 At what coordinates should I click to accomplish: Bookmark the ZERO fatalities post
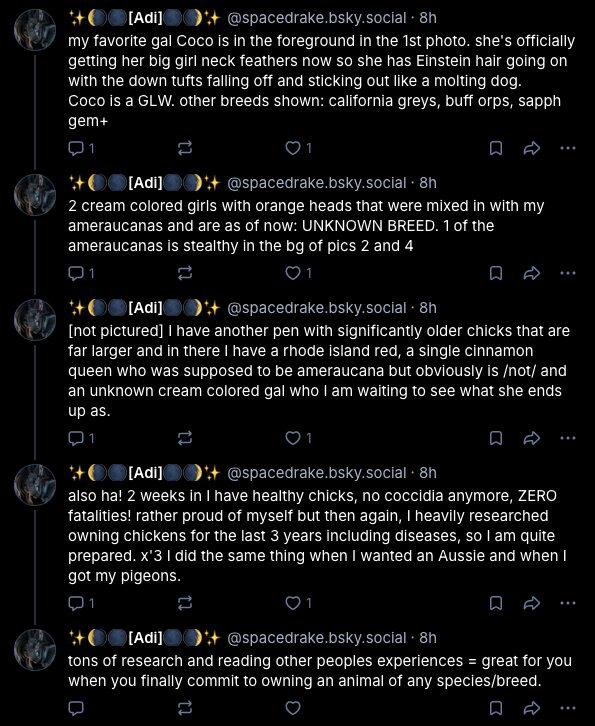[496, 603]
